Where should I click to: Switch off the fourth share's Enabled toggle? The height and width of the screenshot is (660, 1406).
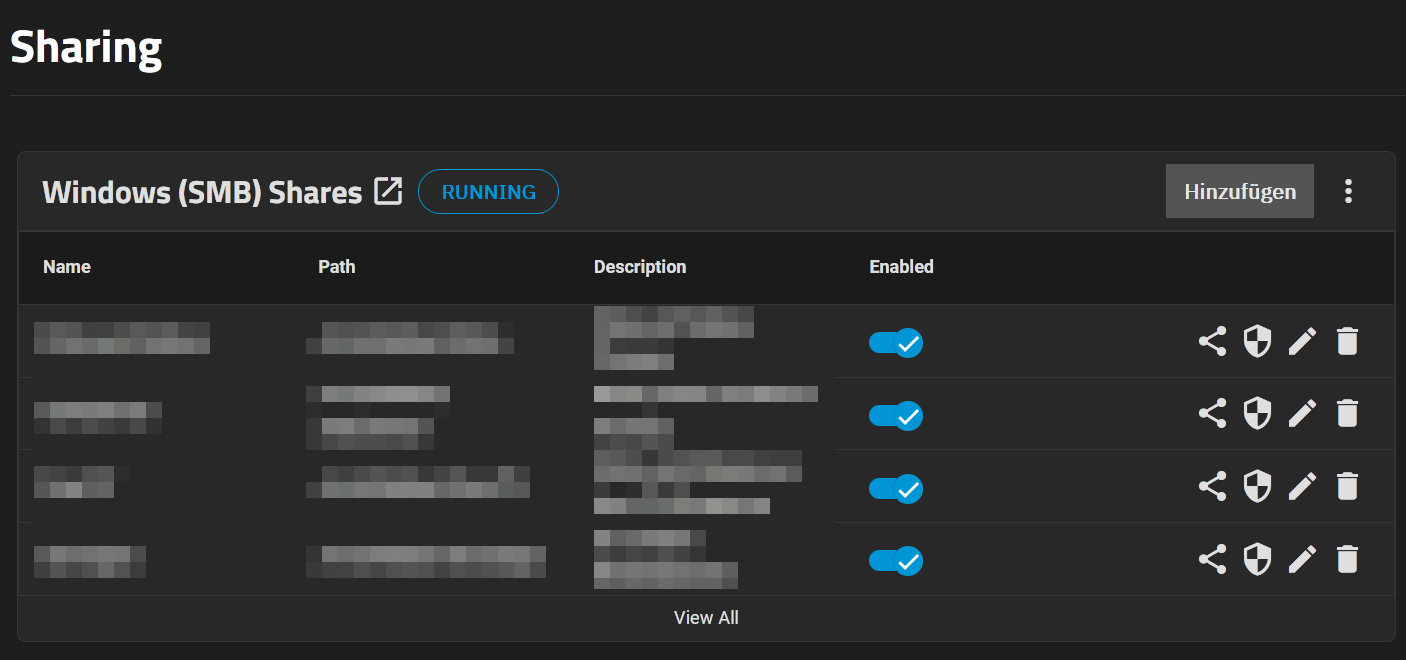coord(895,561)
